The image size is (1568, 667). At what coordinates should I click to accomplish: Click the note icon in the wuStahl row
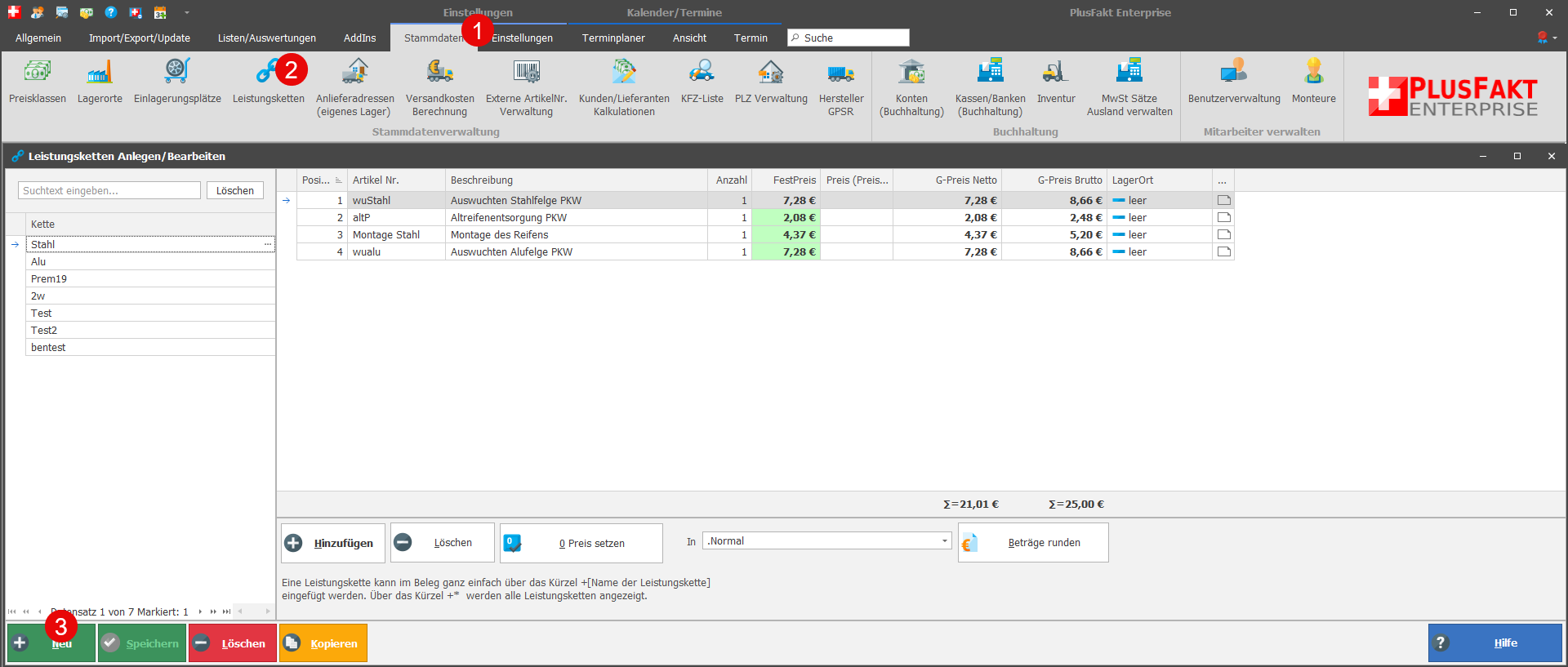coord(1223,200)
